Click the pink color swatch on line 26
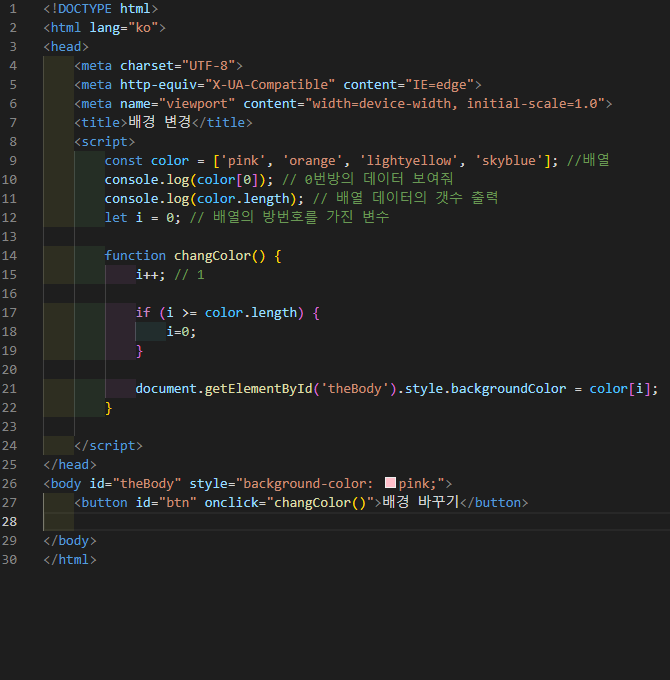 [x=390, y=483]
